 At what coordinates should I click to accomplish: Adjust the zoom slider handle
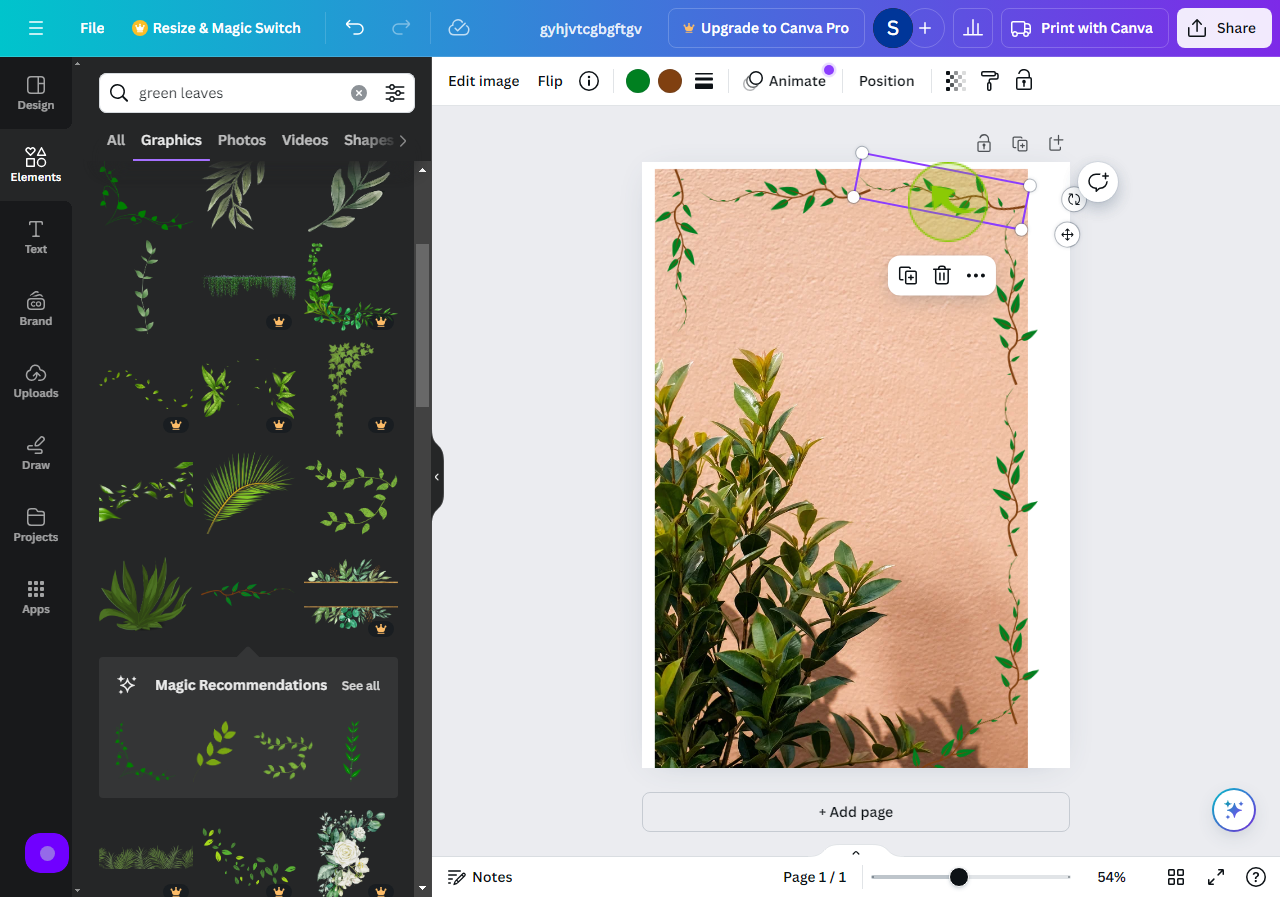[958, 877]
